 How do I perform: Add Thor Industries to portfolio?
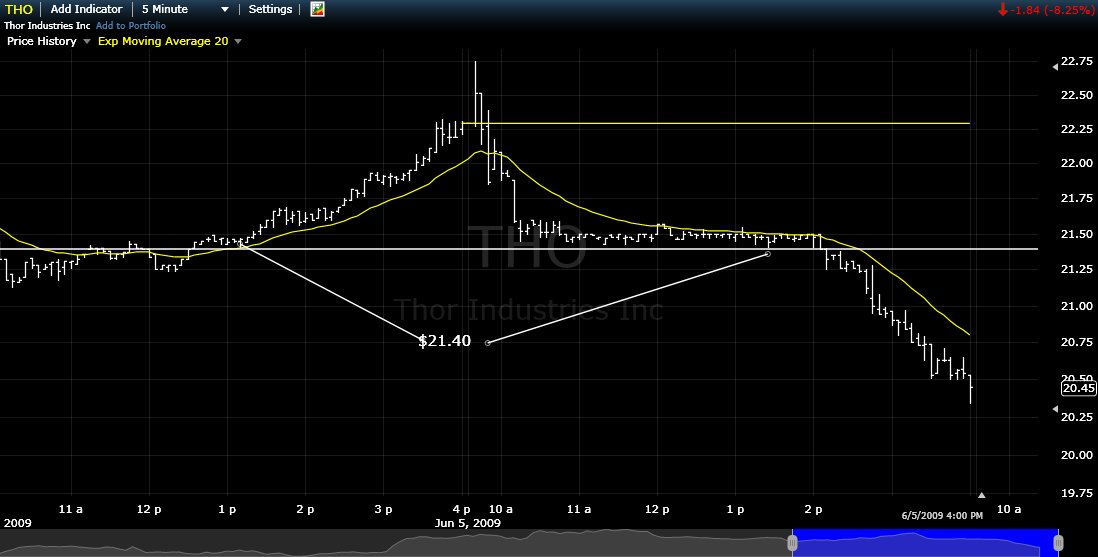pos(131,25)
